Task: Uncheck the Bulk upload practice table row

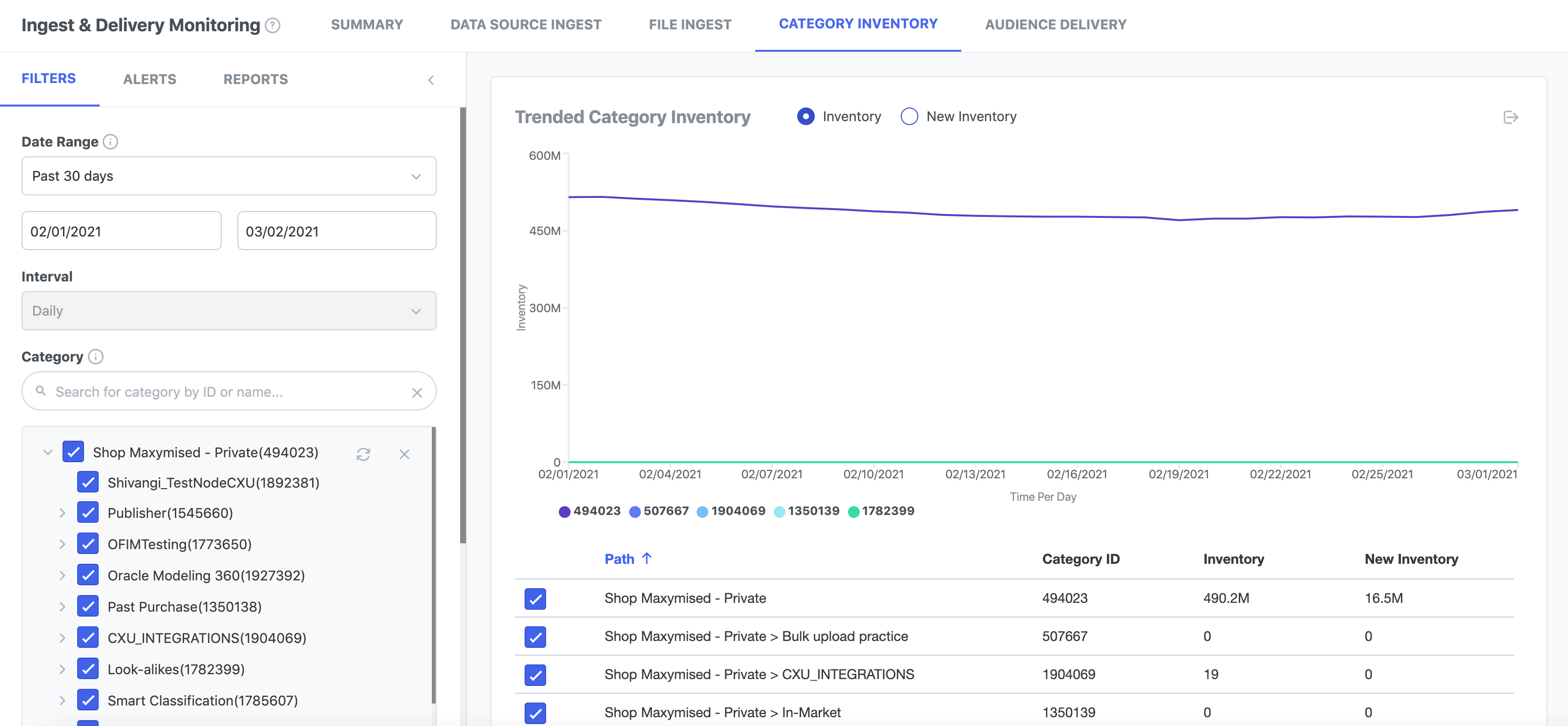Action: tap(535, 637)
